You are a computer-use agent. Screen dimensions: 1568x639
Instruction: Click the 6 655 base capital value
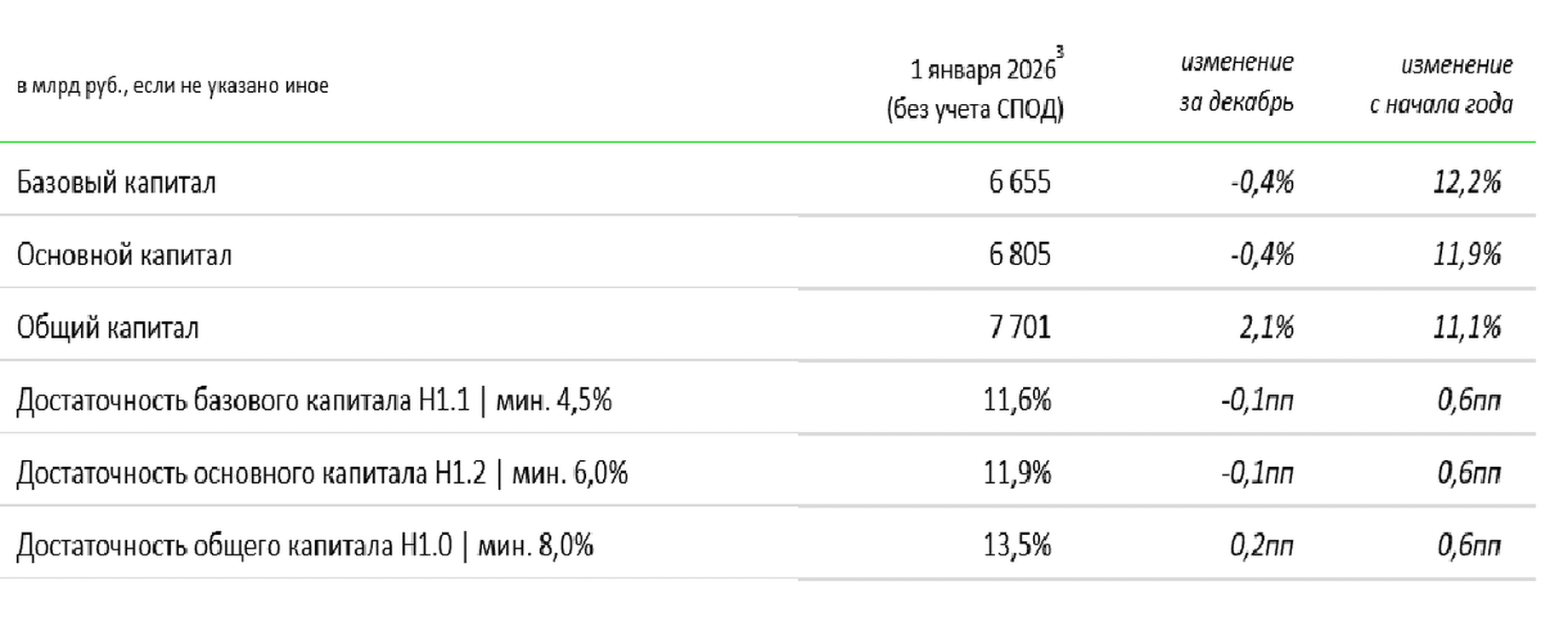pos(1019,182)
